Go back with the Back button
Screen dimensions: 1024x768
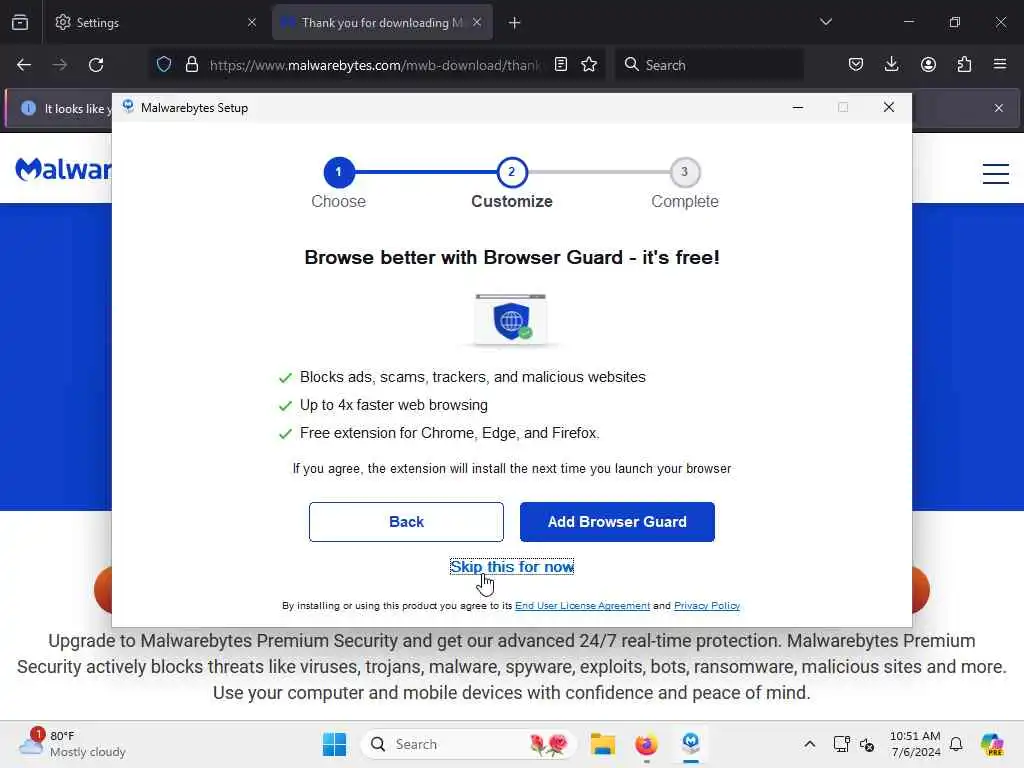click(x=406, y=521)
